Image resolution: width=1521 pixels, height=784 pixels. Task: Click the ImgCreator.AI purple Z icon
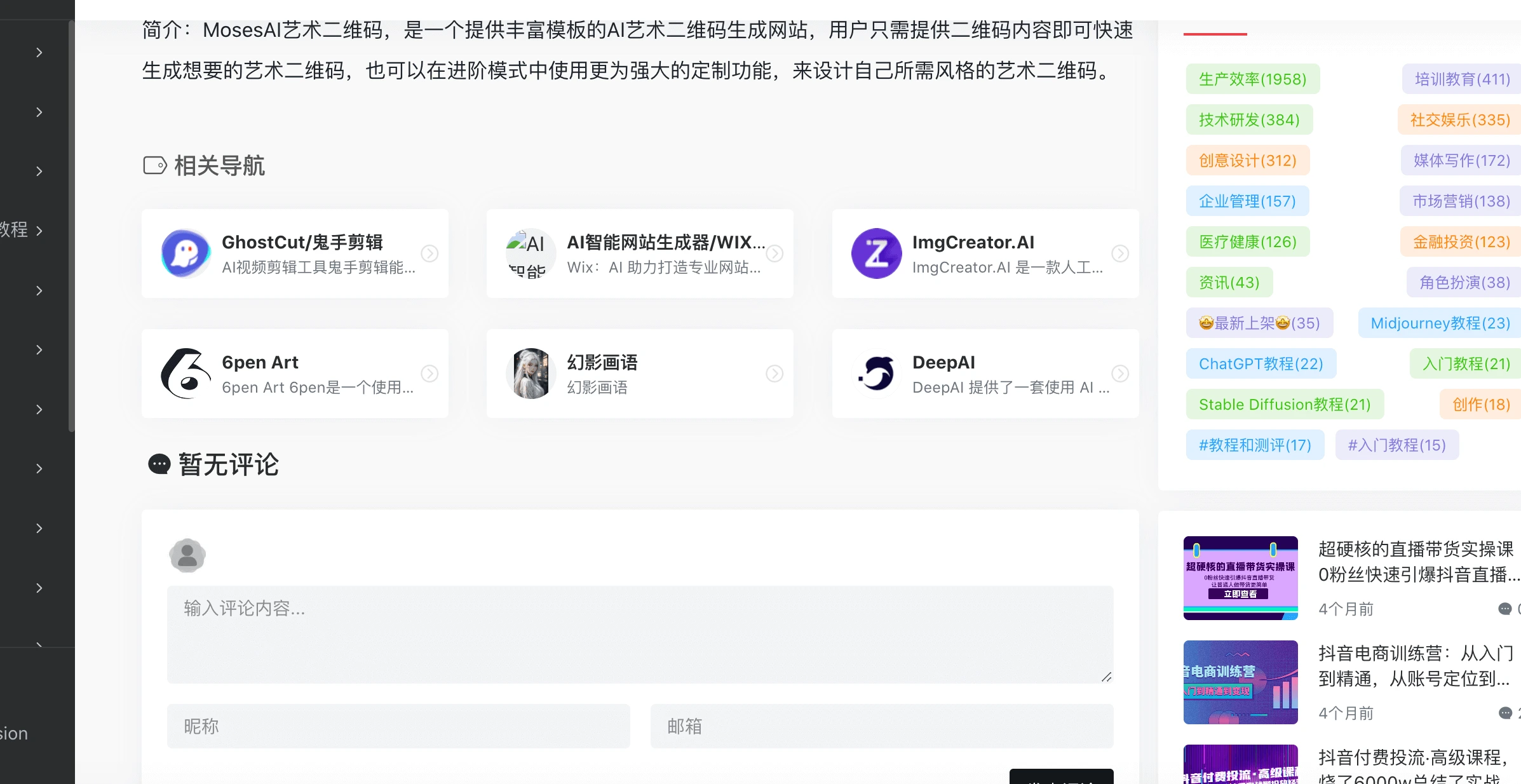(x=876, y=253)
